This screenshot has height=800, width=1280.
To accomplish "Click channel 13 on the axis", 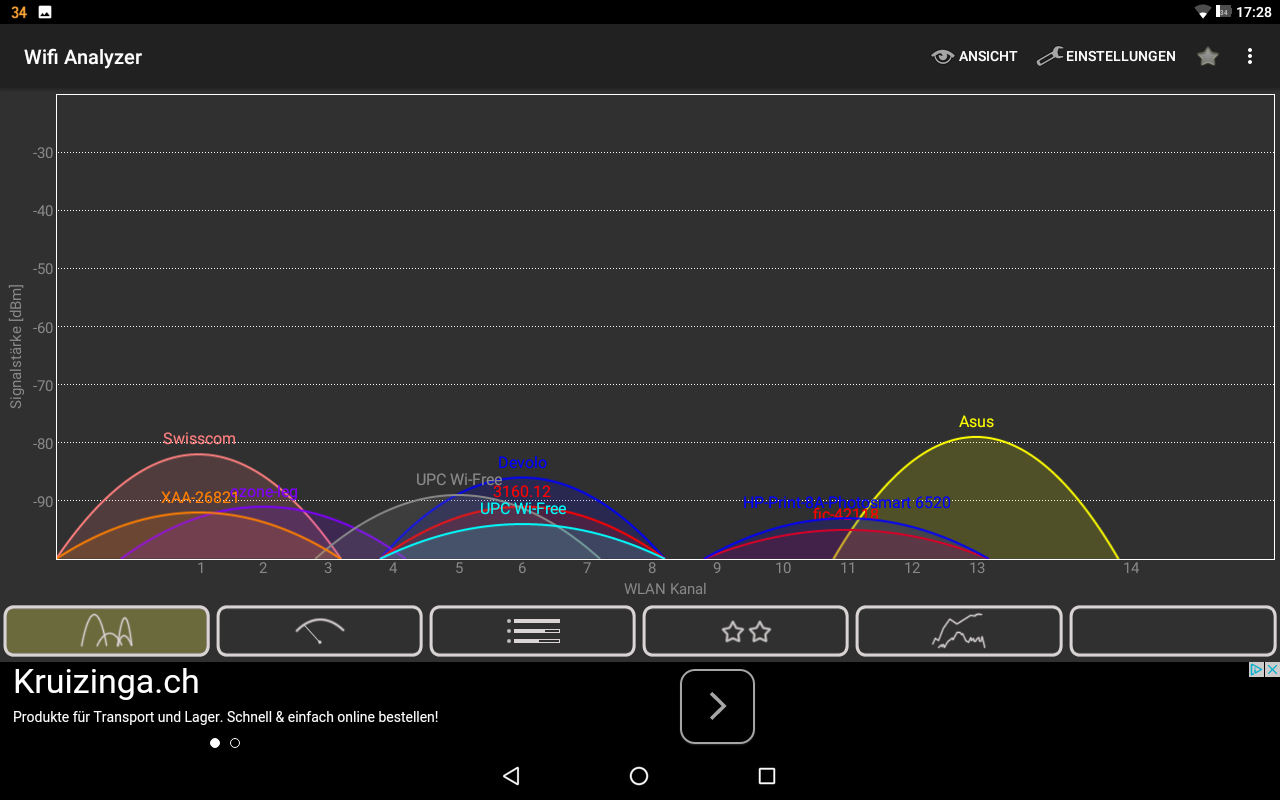I will [976, 569].
